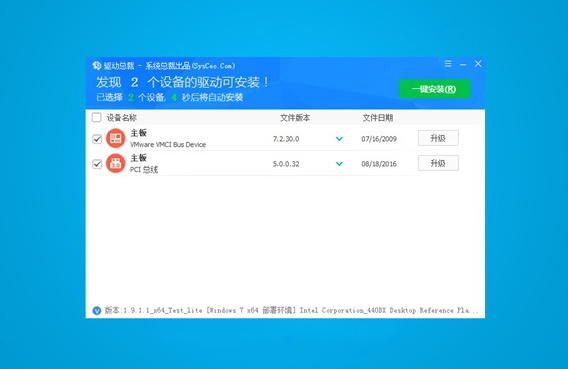Click the 发现 2 个设备的驱动可安装 headline

(x=183, y=82)
